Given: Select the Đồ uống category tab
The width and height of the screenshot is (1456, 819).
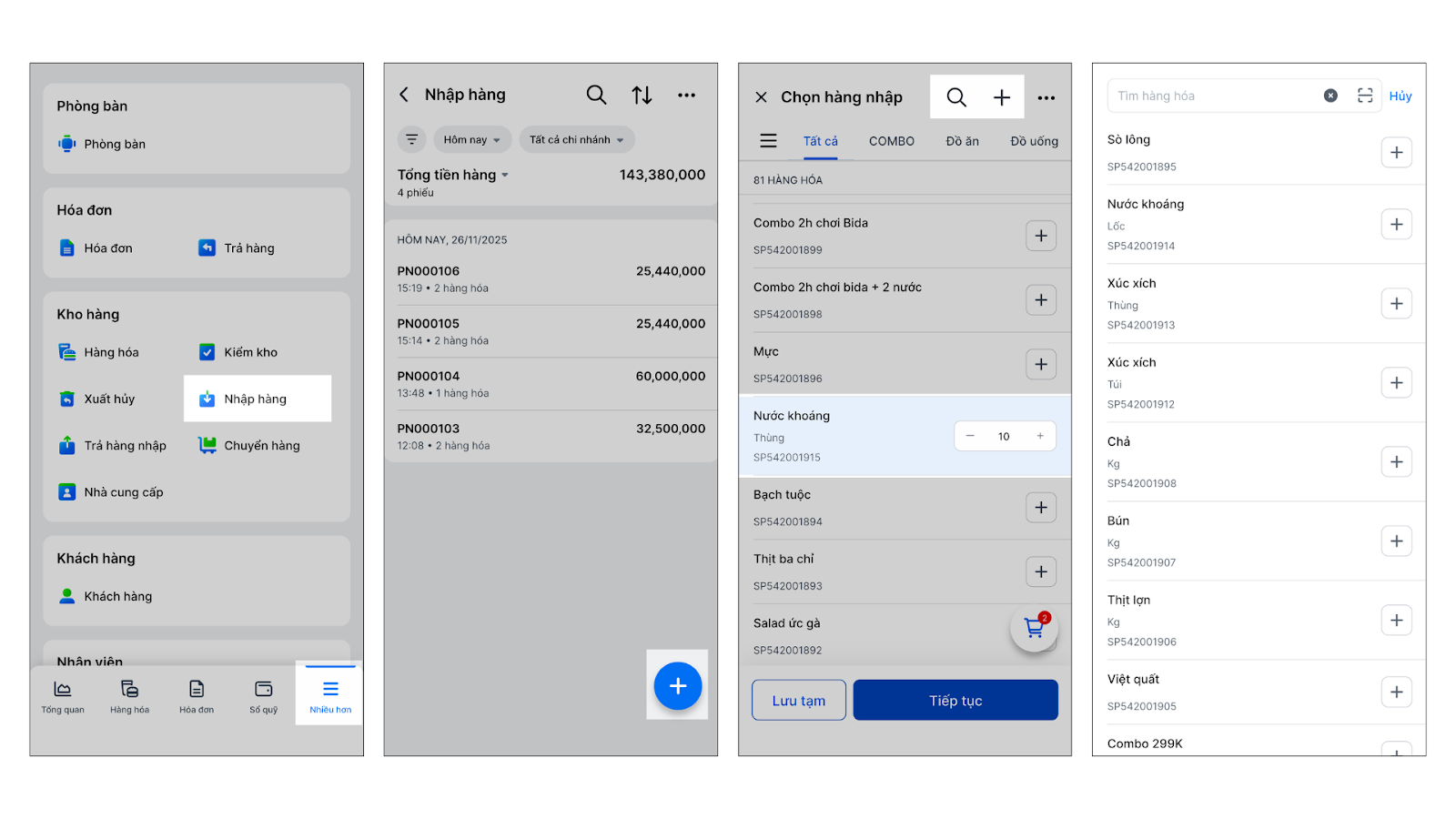Looking at the screenshot, I should [x=1035, y=141].
